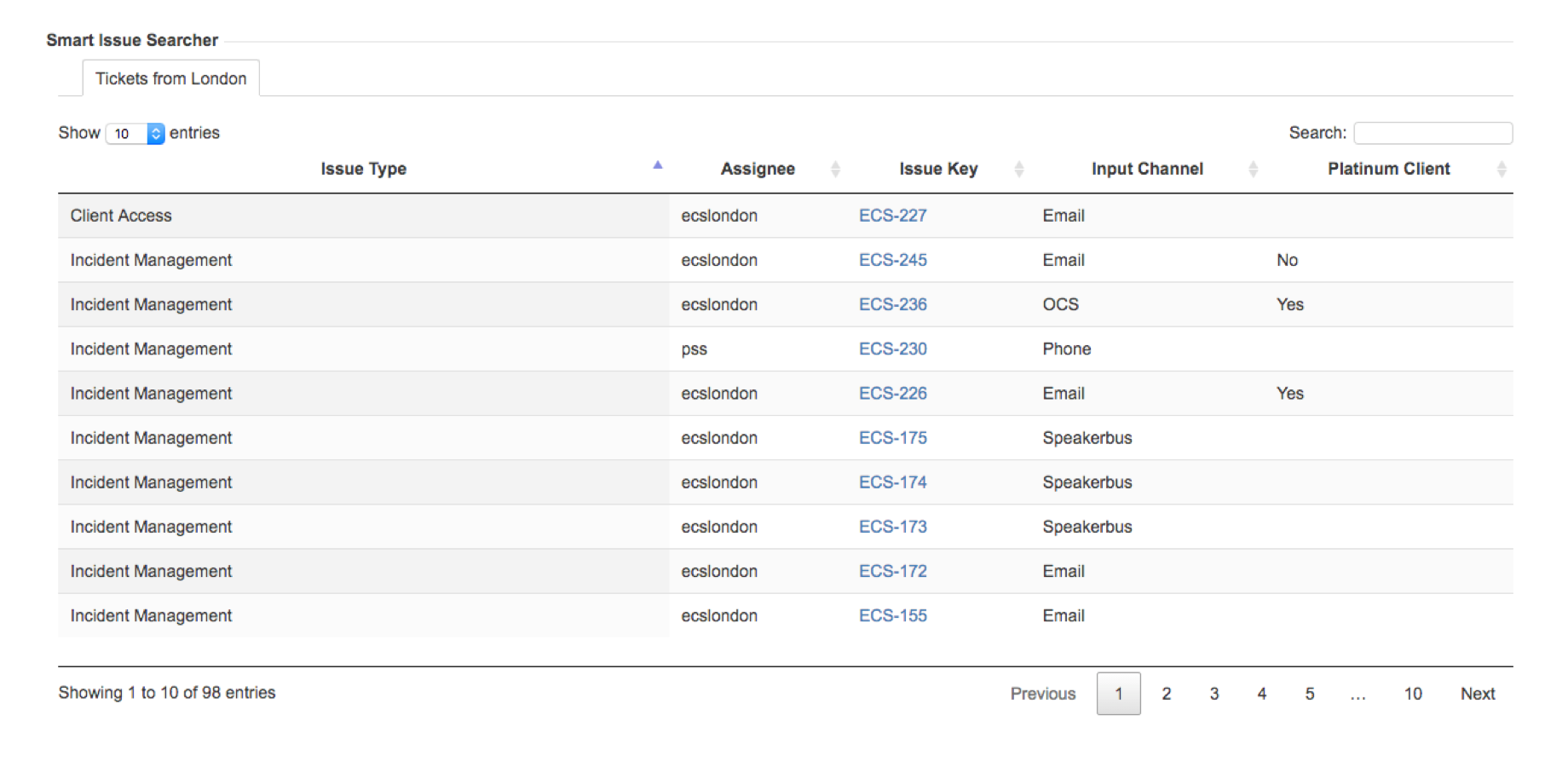Follow the ECS-230 issue link

pyautogui.click(x=892, y=349)
